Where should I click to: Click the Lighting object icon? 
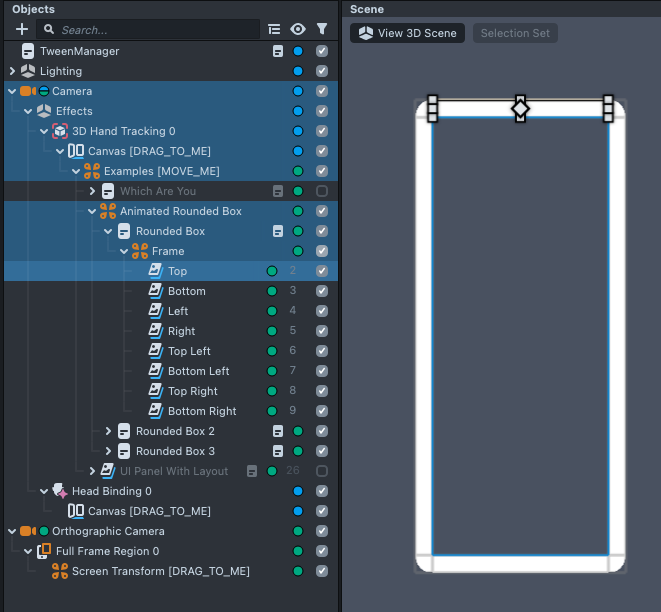tap(28, 71)
